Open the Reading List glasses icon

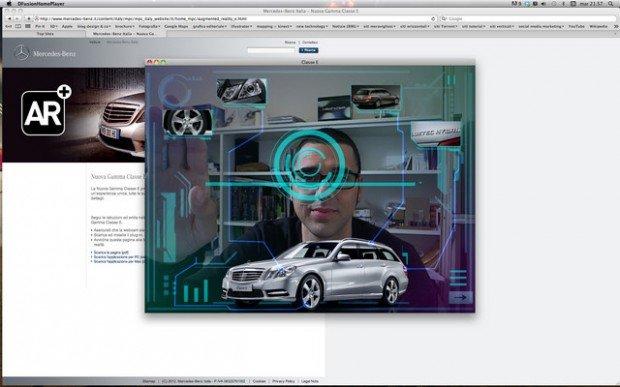pos(8,26)
